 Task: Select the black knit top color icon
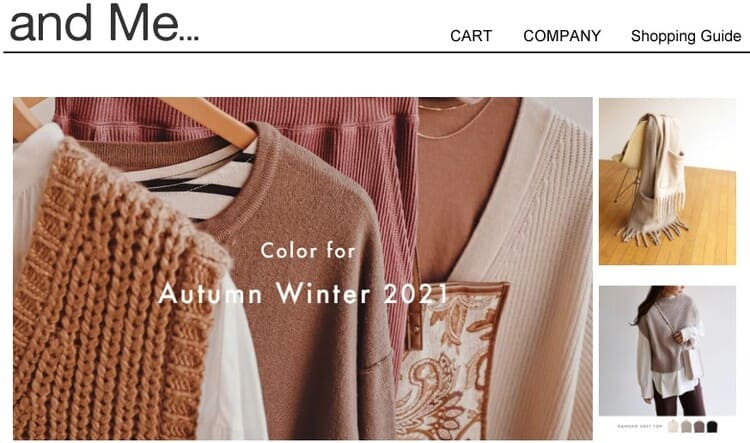coord(712,426)
